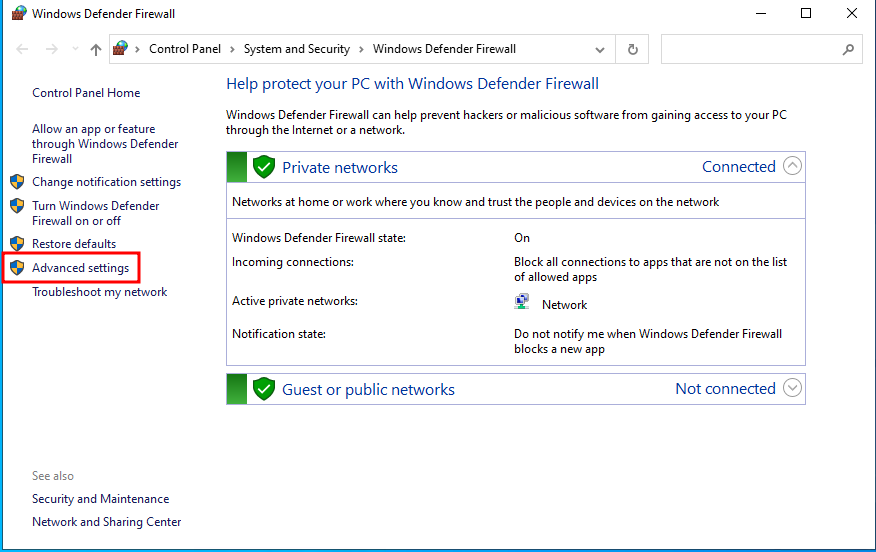This screenshot has width=876, height=552.
Task: Click the shield icon beside Change notification settings
Action: coord(17,182)
